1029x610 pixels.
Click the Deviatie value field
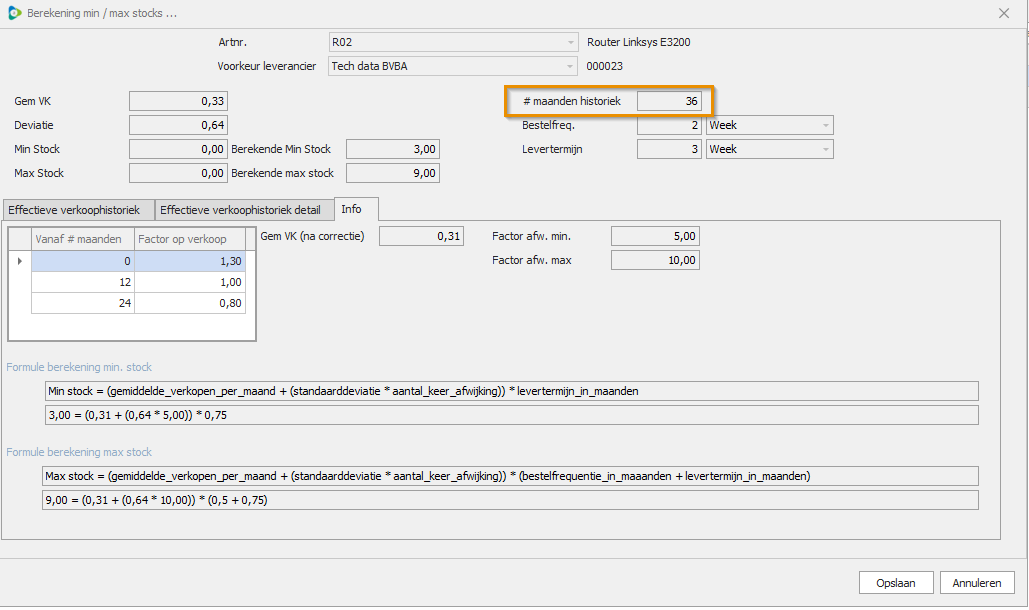[178, 125]
